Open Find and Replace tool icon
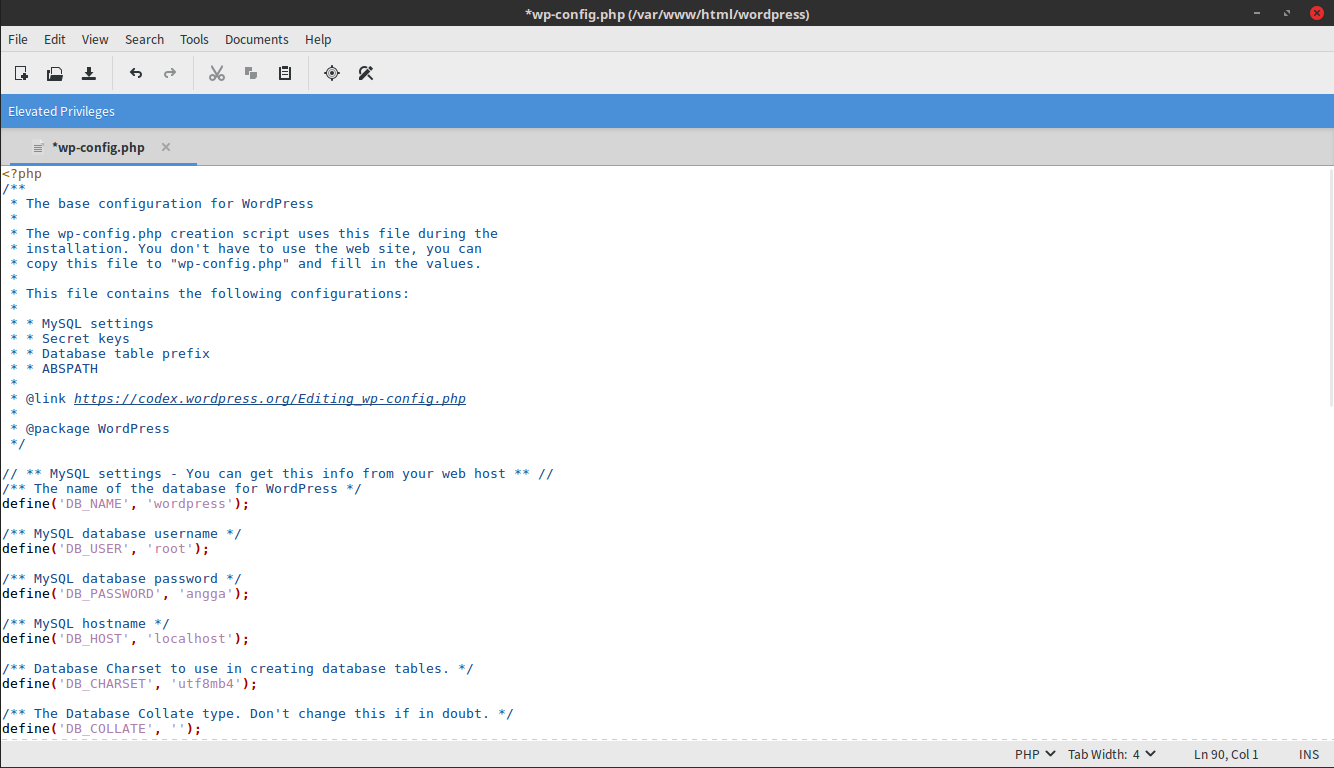The width and height of the screenshot is (1334, 768). pyautogui.click(x=366, y=73)
